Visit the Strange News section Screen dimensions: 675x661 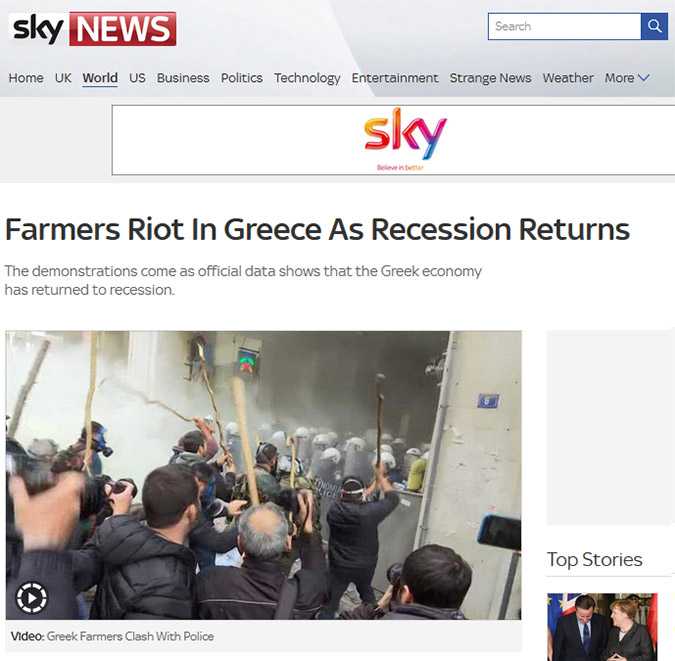pyautogui.click(x=490, y=78)
